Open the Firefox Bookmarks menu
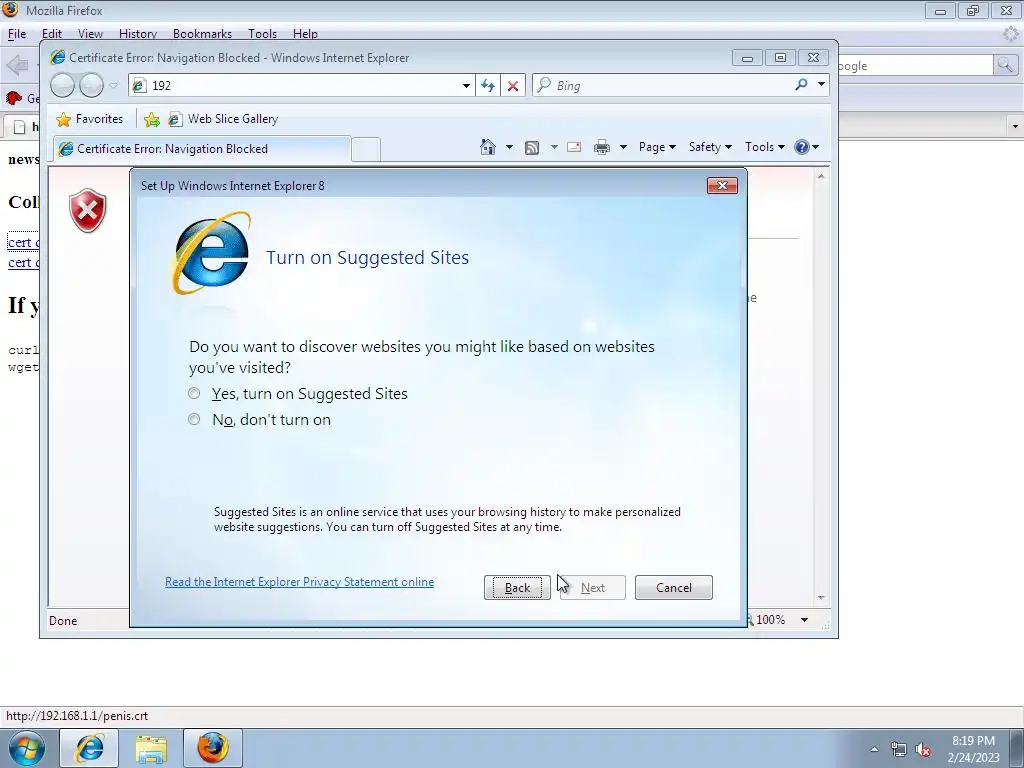This screenshot has width=1024, height=768. 202,34
